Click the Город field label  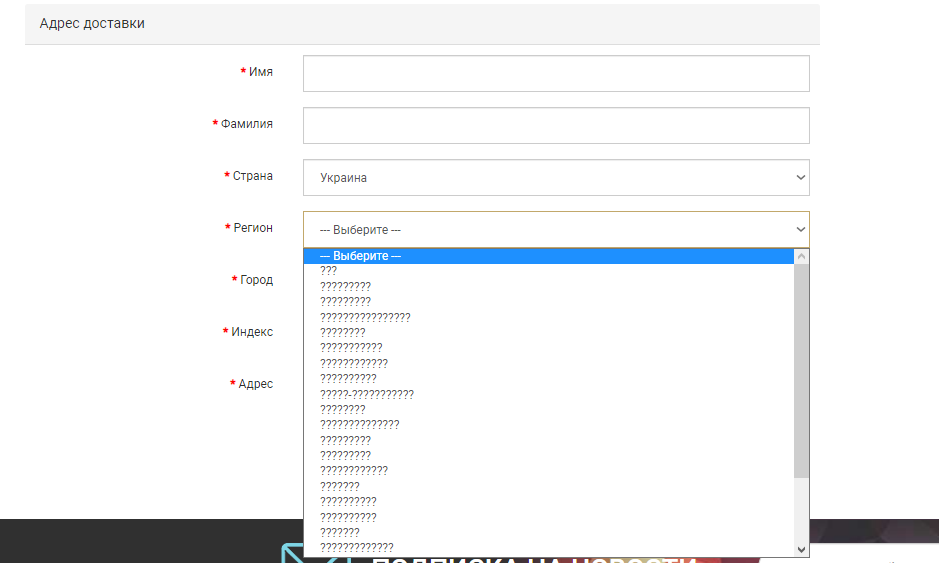tap(256, 280)
